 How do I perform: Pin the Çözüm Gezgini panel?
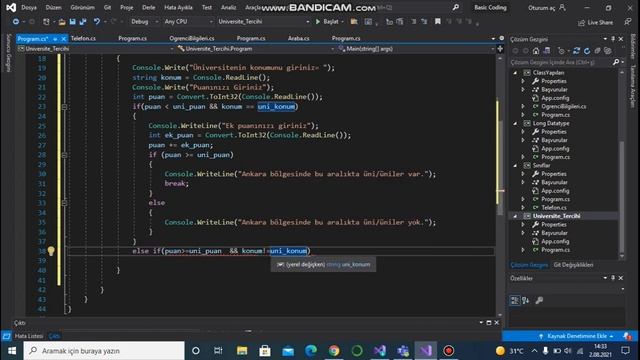pos(613,39)
